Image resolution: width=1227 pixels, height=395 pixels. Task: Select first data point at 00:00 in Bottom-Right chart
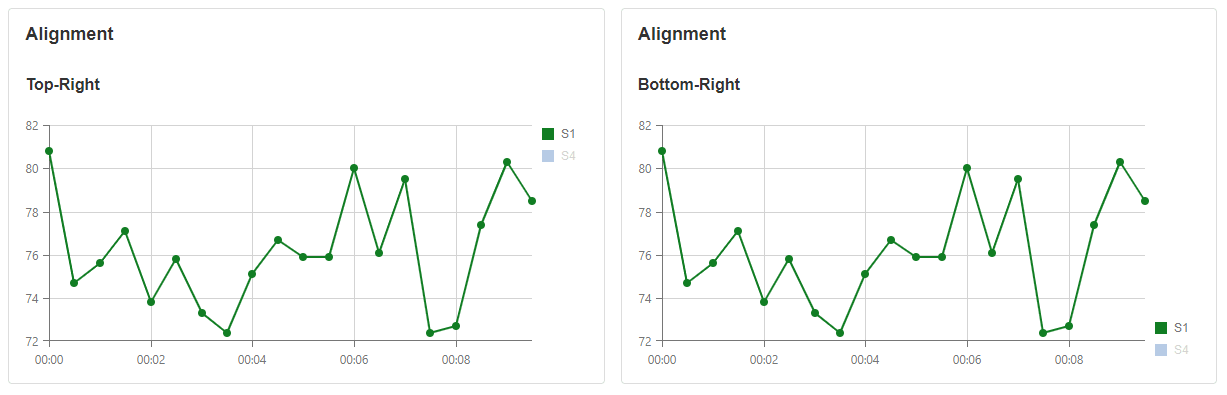coord(662,151)
